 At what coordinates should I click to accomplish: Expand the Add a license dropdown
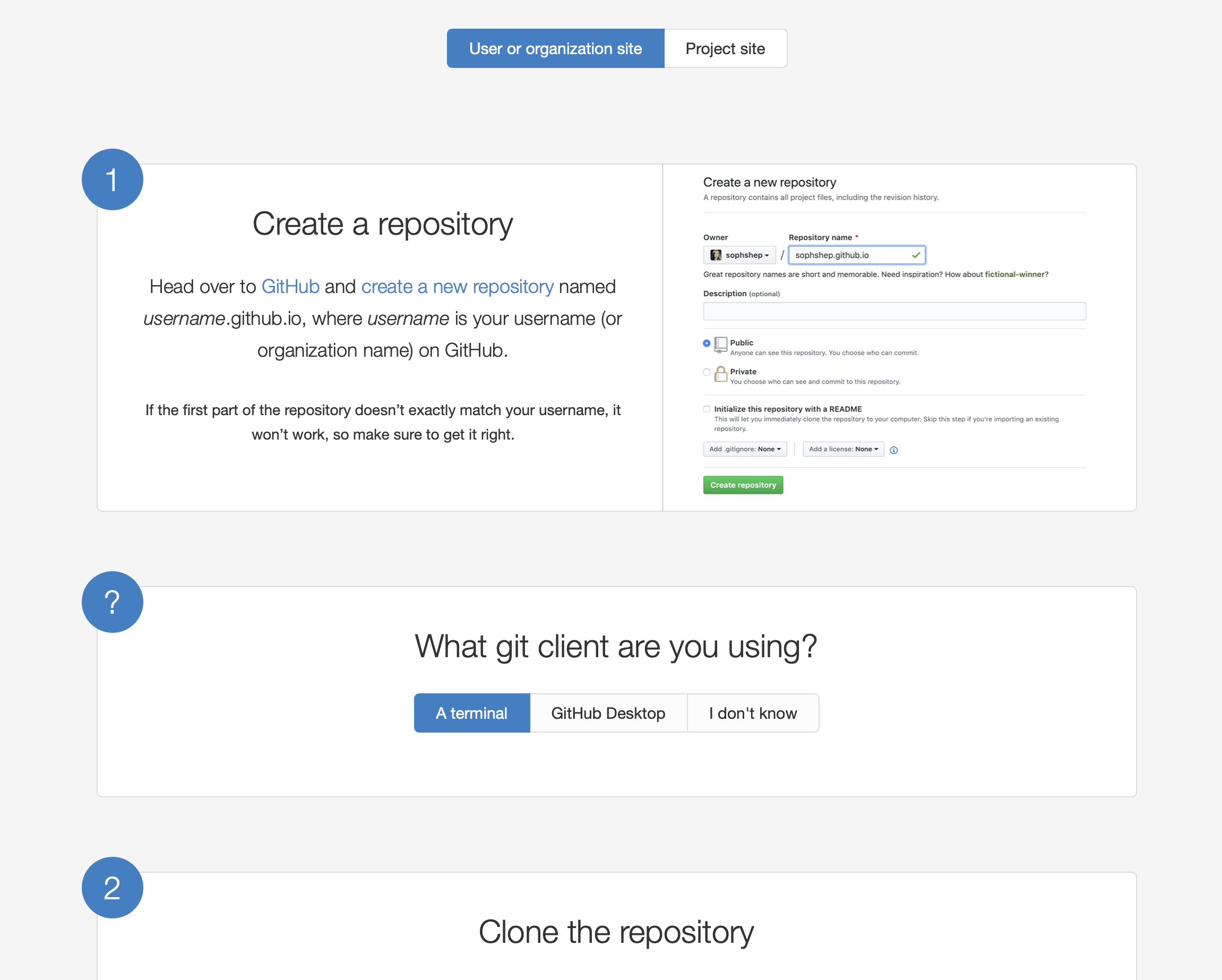(843, 449)
